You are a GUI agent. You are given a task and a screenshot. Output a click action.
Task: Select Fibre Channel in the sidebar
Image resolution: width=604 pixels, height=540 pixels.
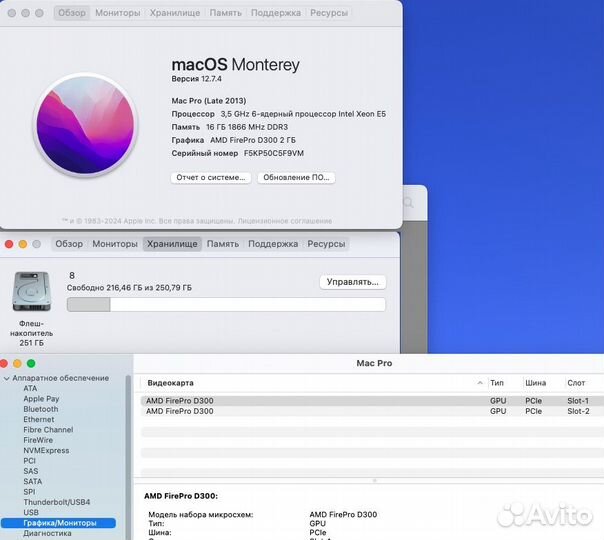click(48, 430)
